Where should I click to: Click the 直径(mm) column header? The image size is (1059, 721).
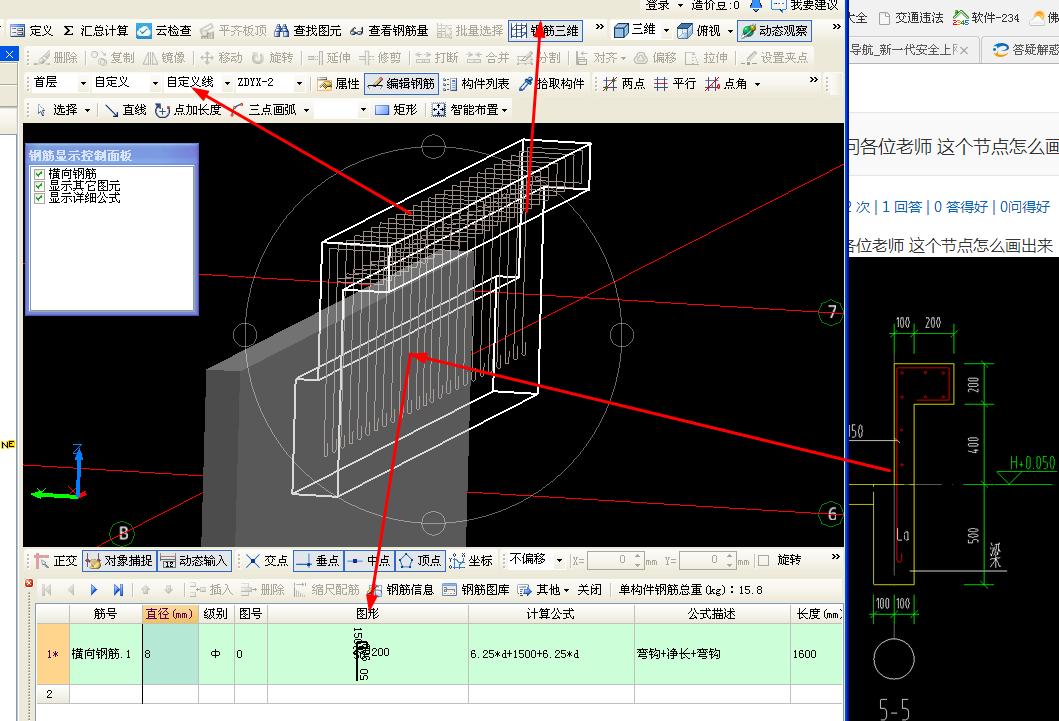click(x=170, y=614)
